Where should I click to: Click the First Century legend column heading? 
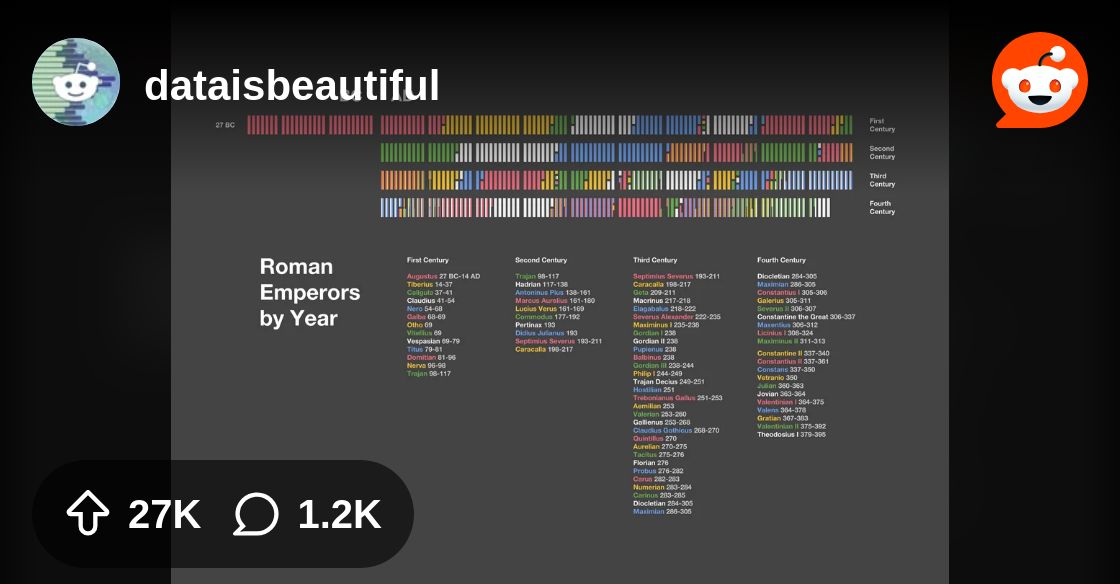click(x=428, y=260)
